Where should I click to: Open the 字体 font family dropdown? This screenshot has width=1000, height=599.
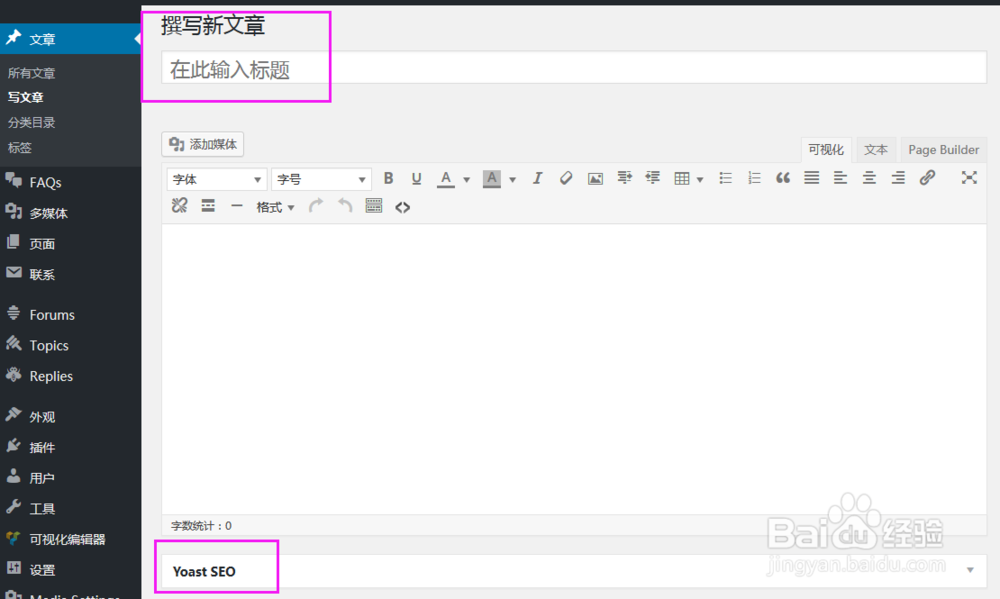coord(217,179)
